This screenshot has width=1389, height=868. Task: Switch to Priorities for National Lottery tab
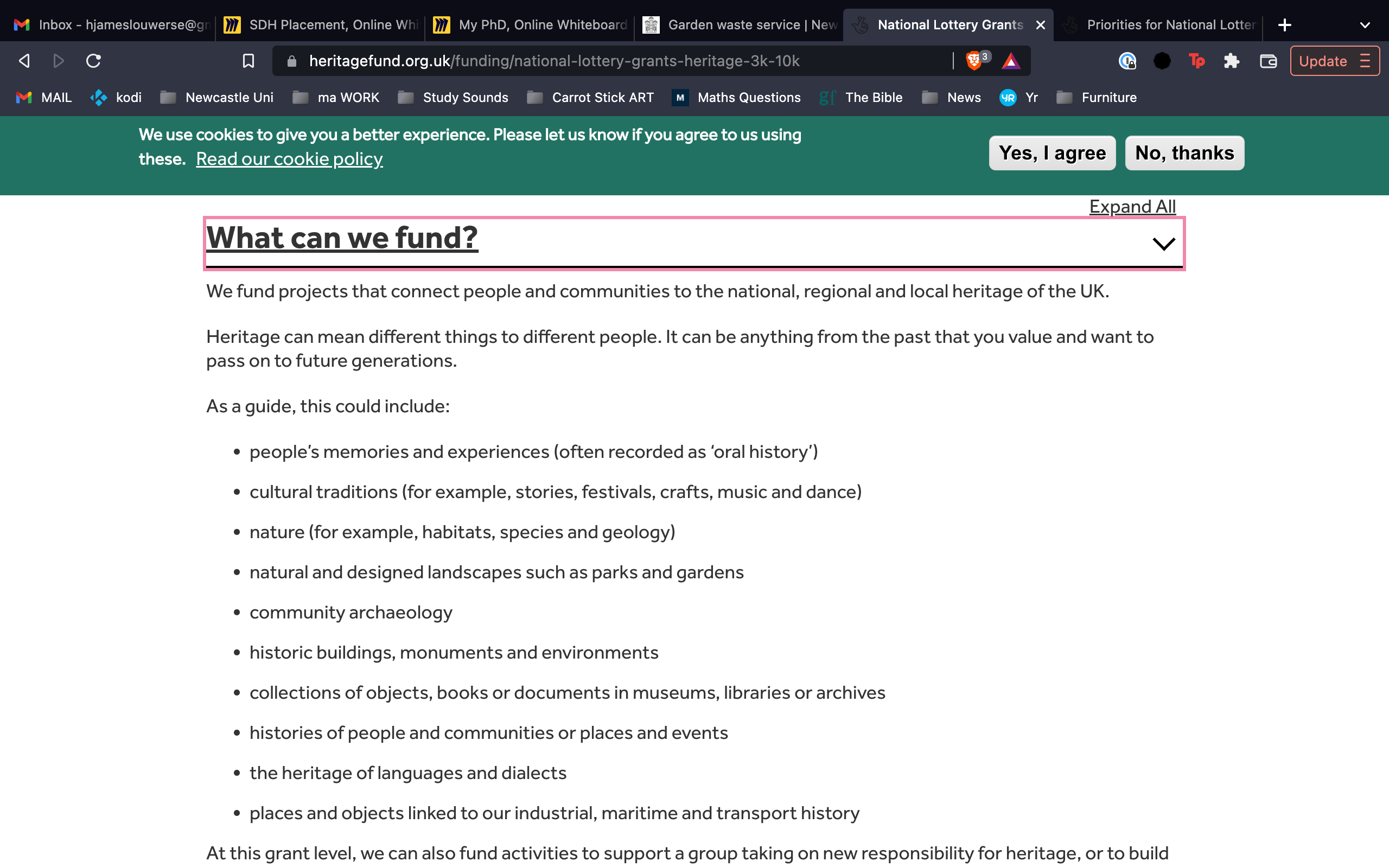1159,25
